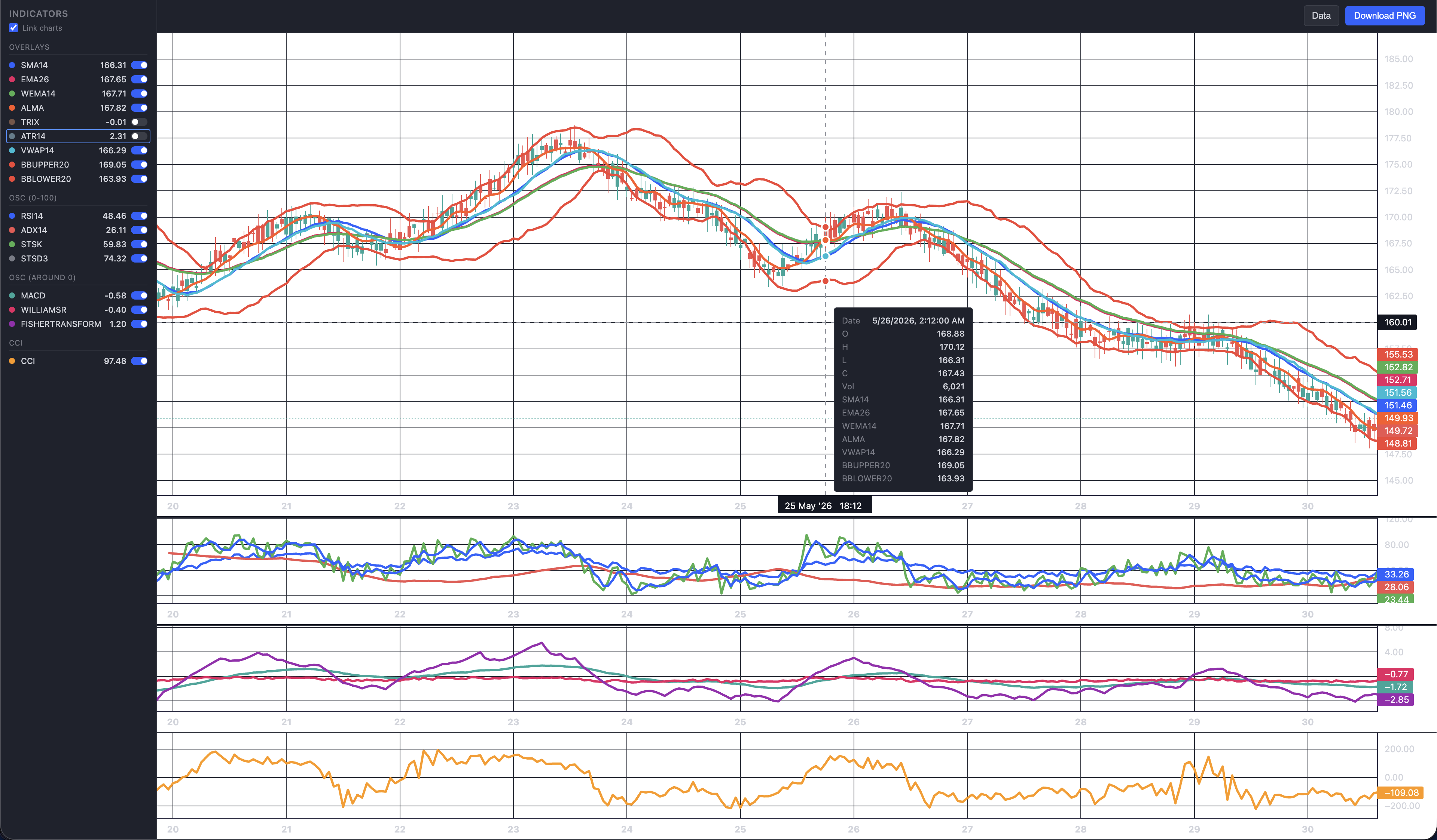Select the TRIX indicator label
This screenshot has height=840, width=1437.
tap(30, 122)
